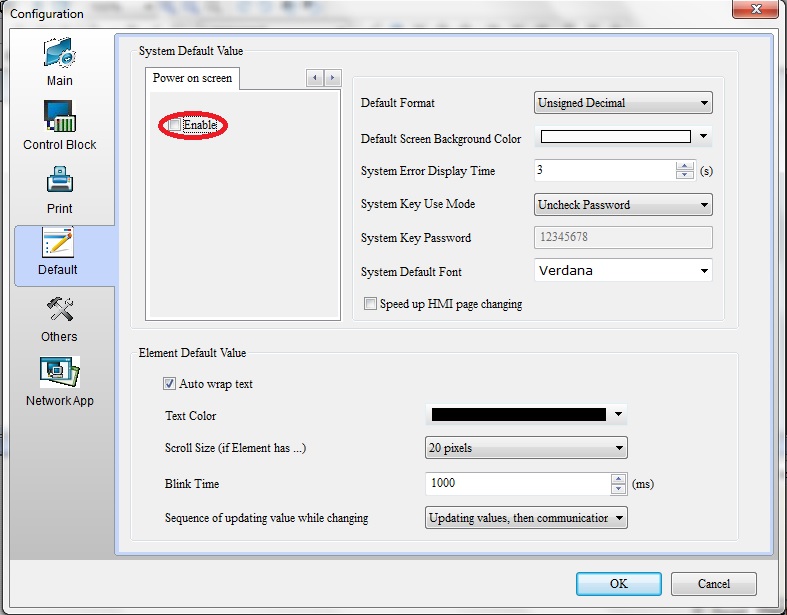The height and width of the screenshot is (615, 787).
Task: Select the Default settings icon
Action: click(x=58, y=245)
